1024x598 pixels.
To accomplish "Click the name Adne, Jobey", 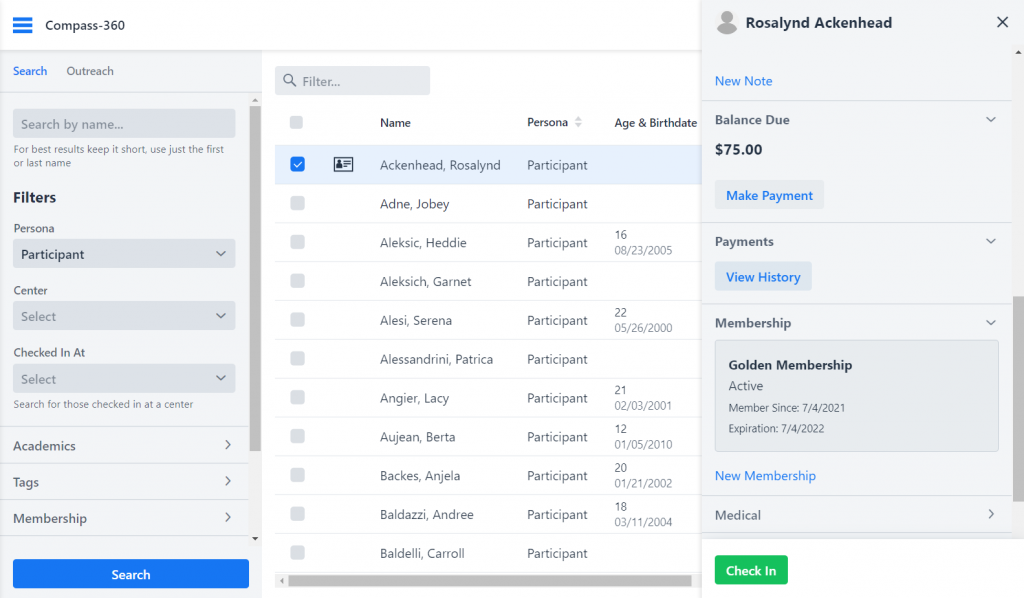I will (x=415, y=204).
